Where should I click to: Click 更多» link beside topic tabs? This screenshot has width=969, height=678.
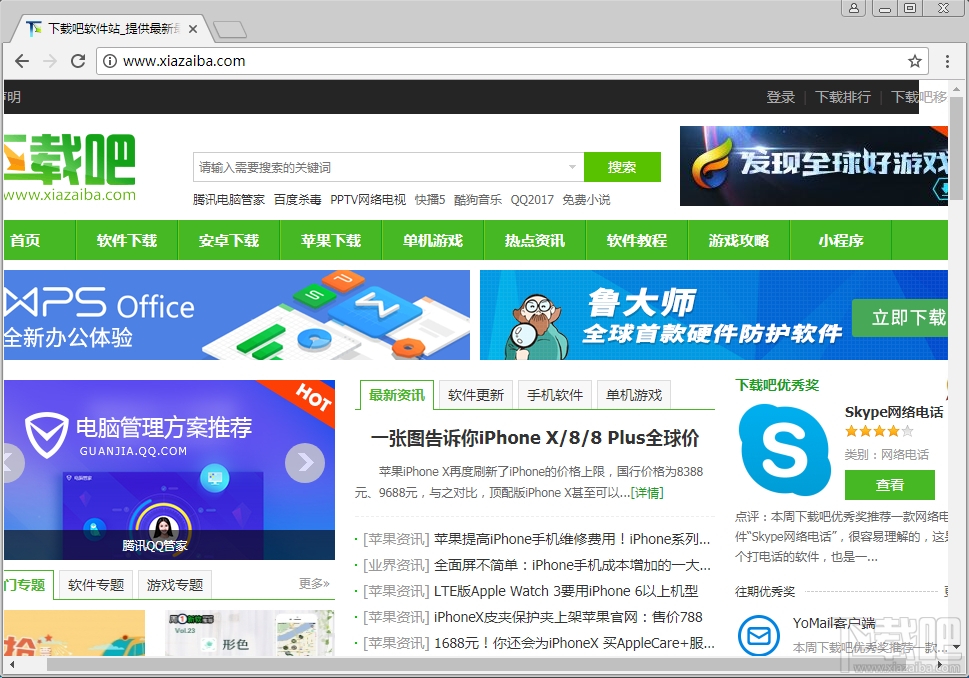point(314,583)
